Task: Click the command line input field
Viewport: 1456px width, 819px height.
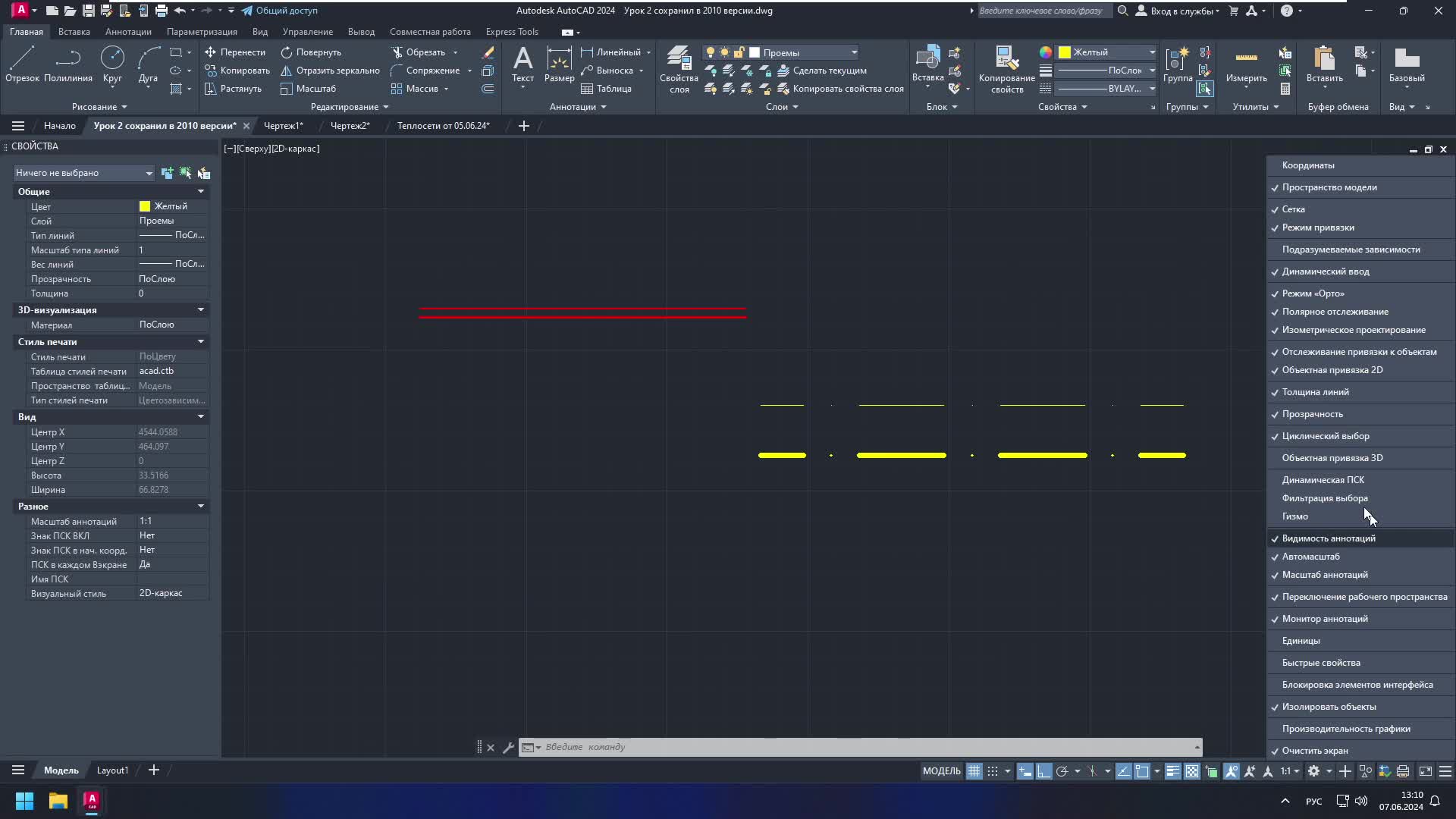Action: [x=864, y=748]
